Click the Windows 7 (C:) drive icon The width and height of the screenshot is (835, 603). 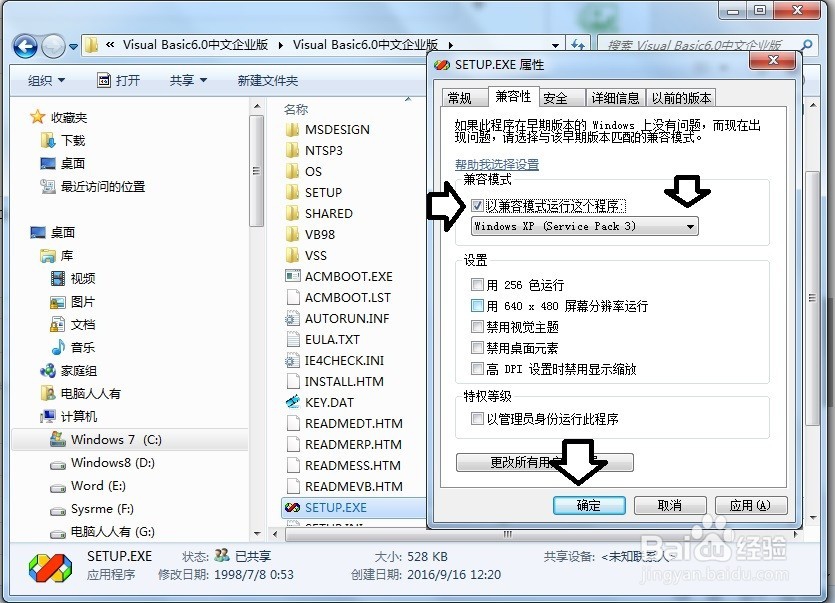(x=58, y=438)
